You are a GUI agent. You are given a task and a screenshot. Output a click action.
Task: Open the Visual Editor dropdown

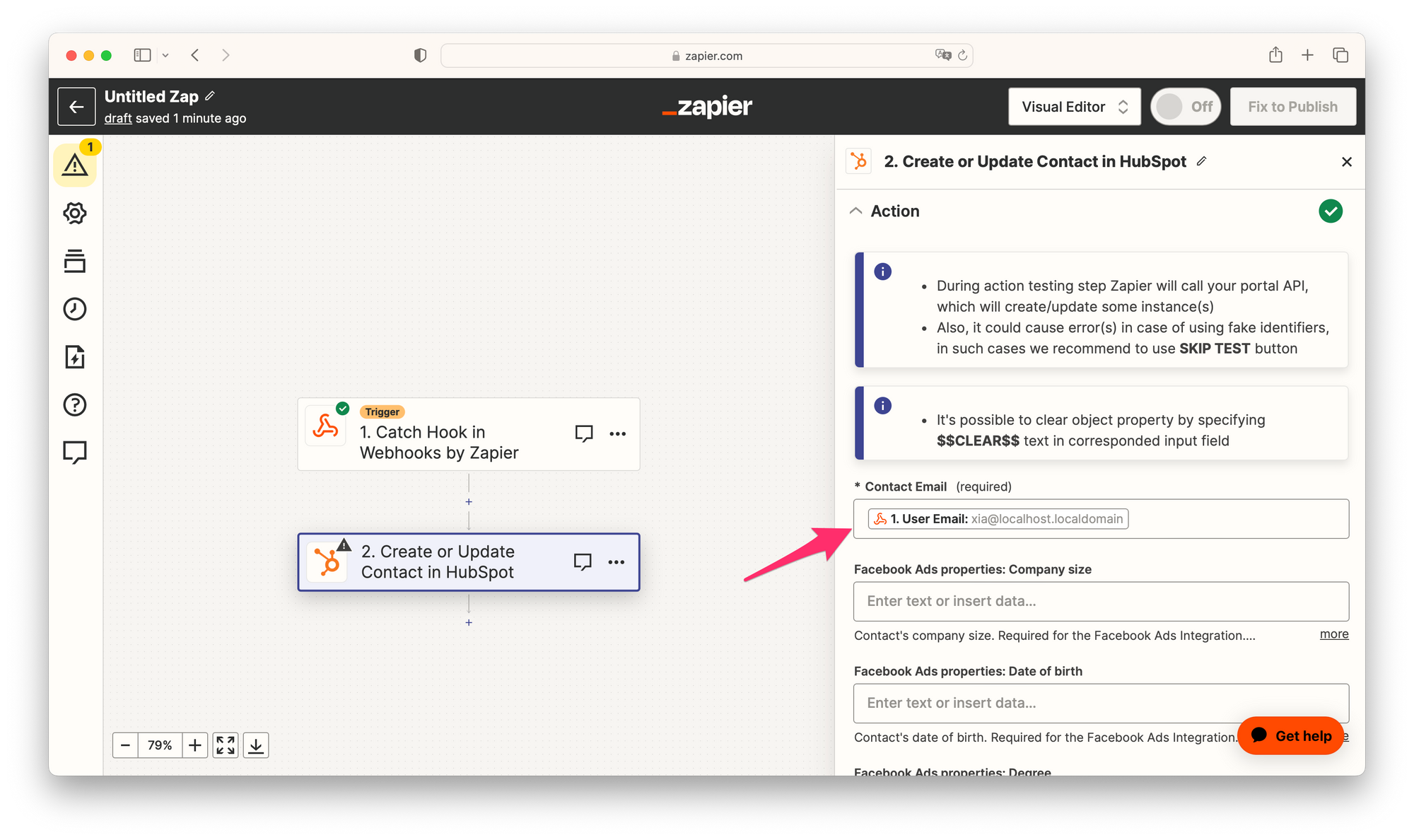(x=1075, y=107)
